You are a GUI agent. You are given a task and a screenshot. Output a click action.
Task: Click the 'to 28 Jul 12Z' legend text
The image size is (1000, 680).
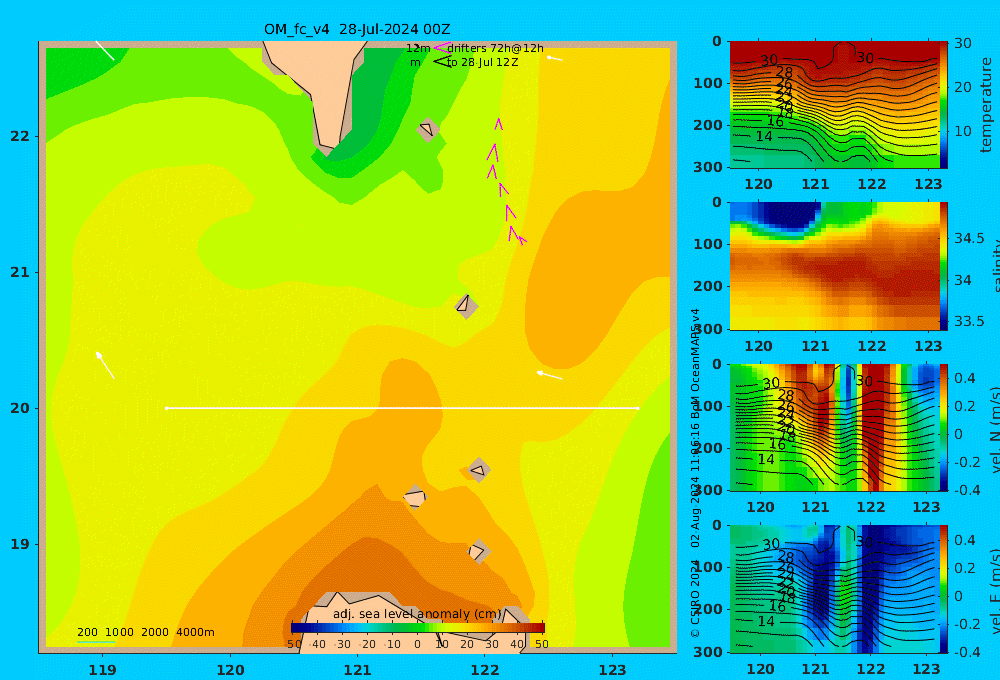point(482,62)
